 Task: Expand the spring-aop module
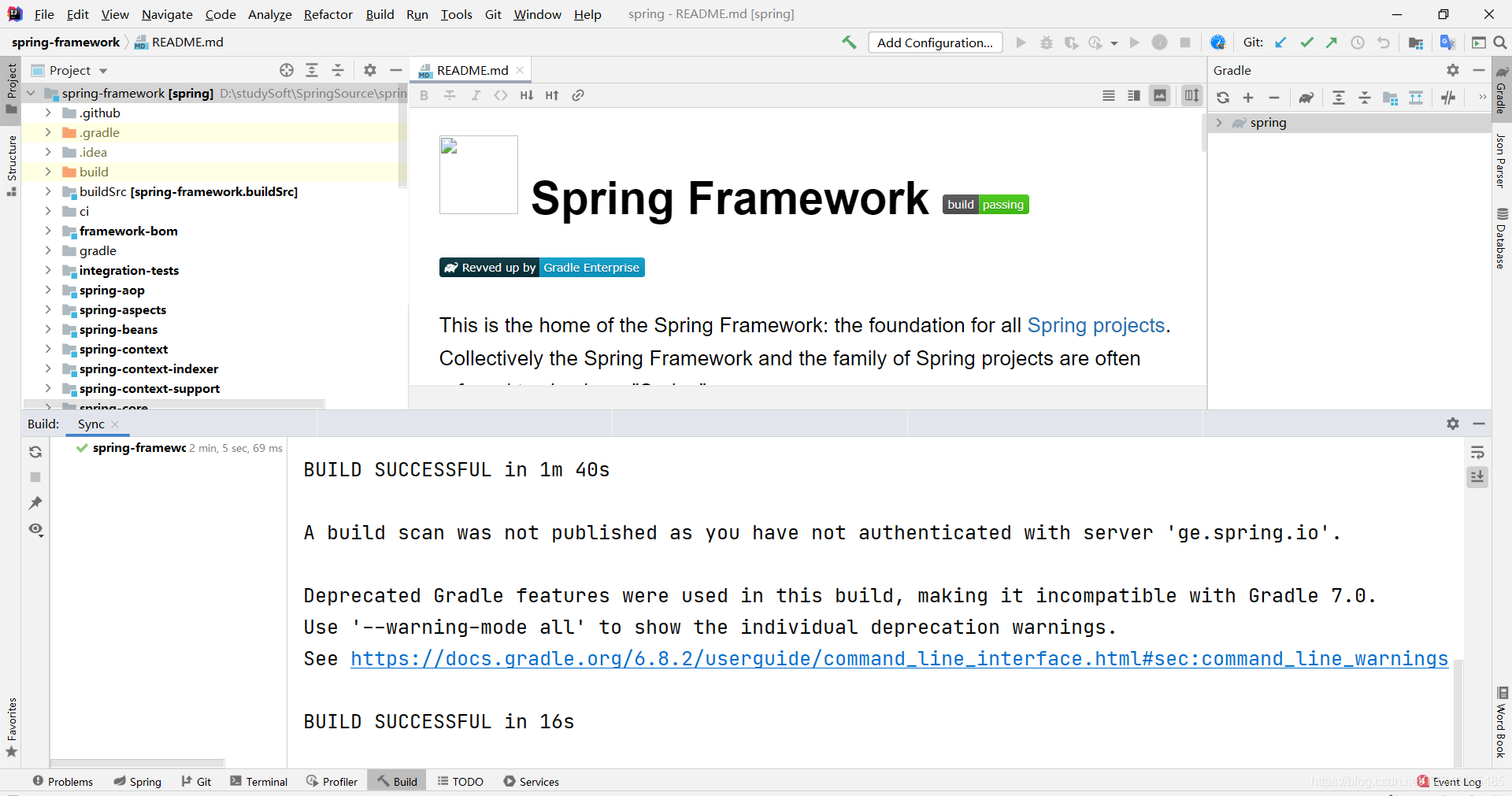click(48, 291)
